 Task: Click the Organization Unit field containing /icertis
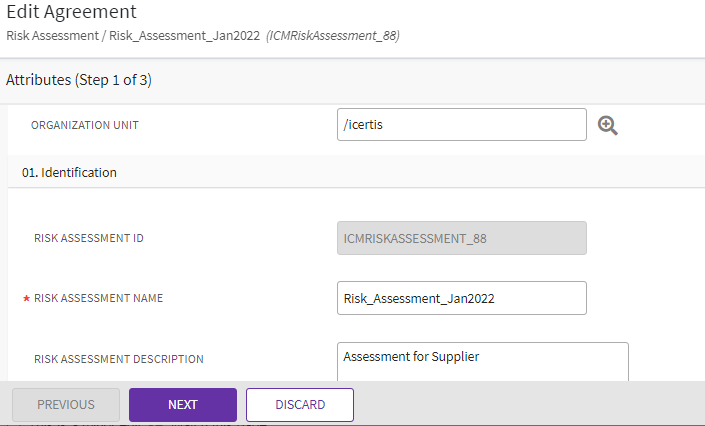pyautogui.click(x=462, y=125)
